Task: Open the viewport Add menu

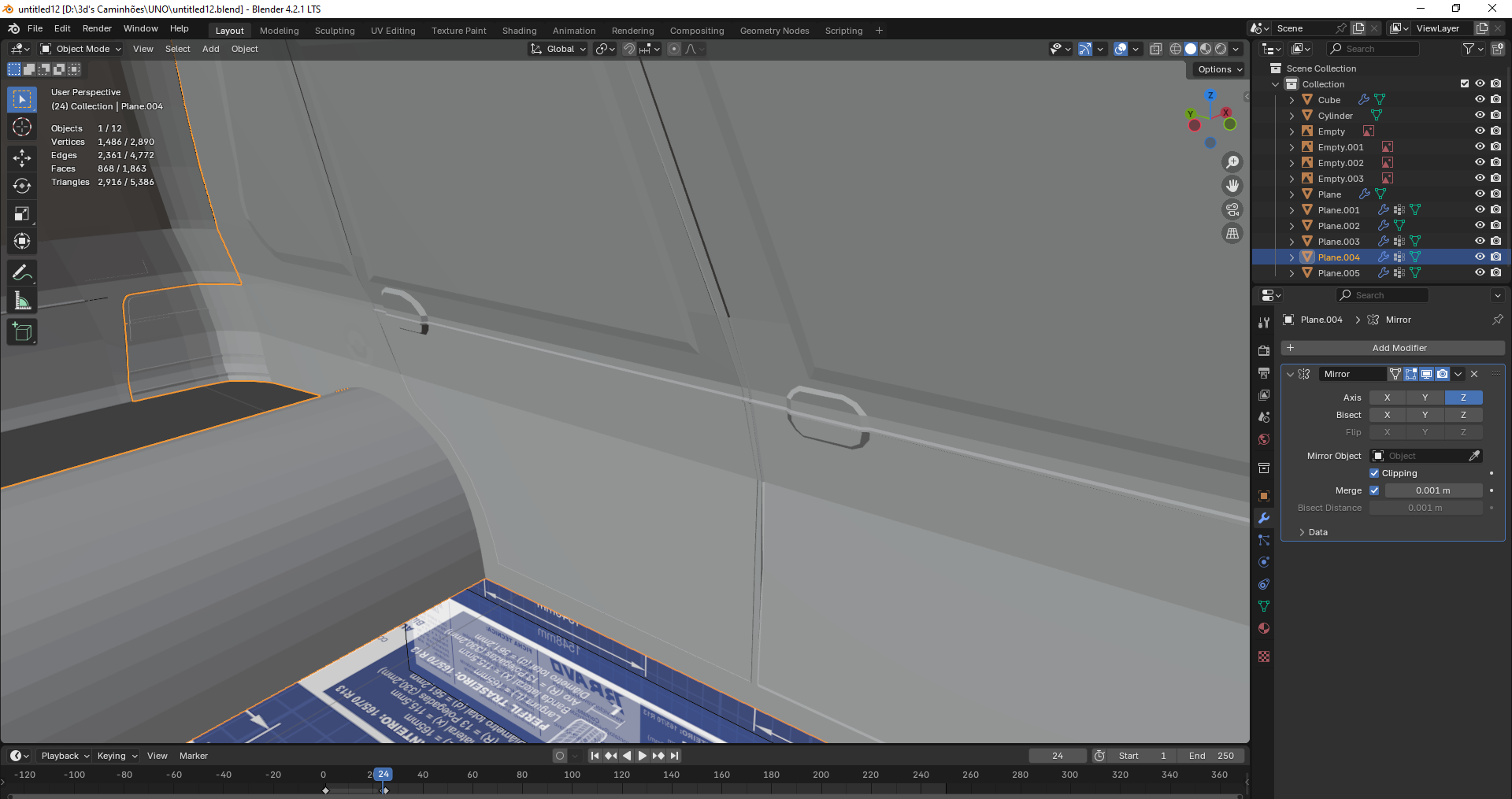Action: (211, 49)
